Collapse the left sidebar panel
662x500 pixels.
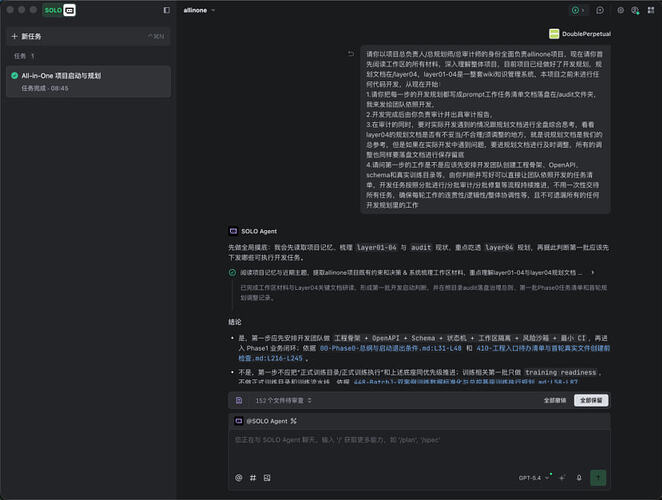(x=167, y=10)
